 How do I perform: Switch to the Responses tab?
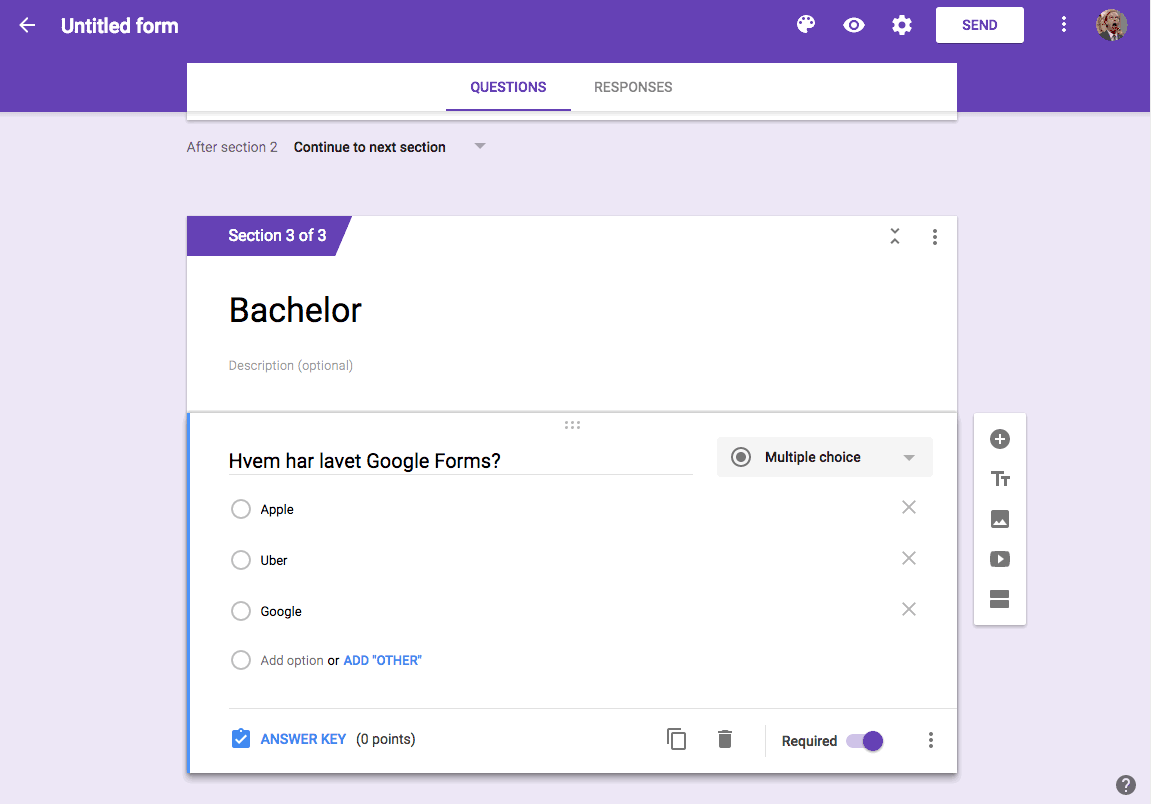pyautogui.click(x=633, y=87)
